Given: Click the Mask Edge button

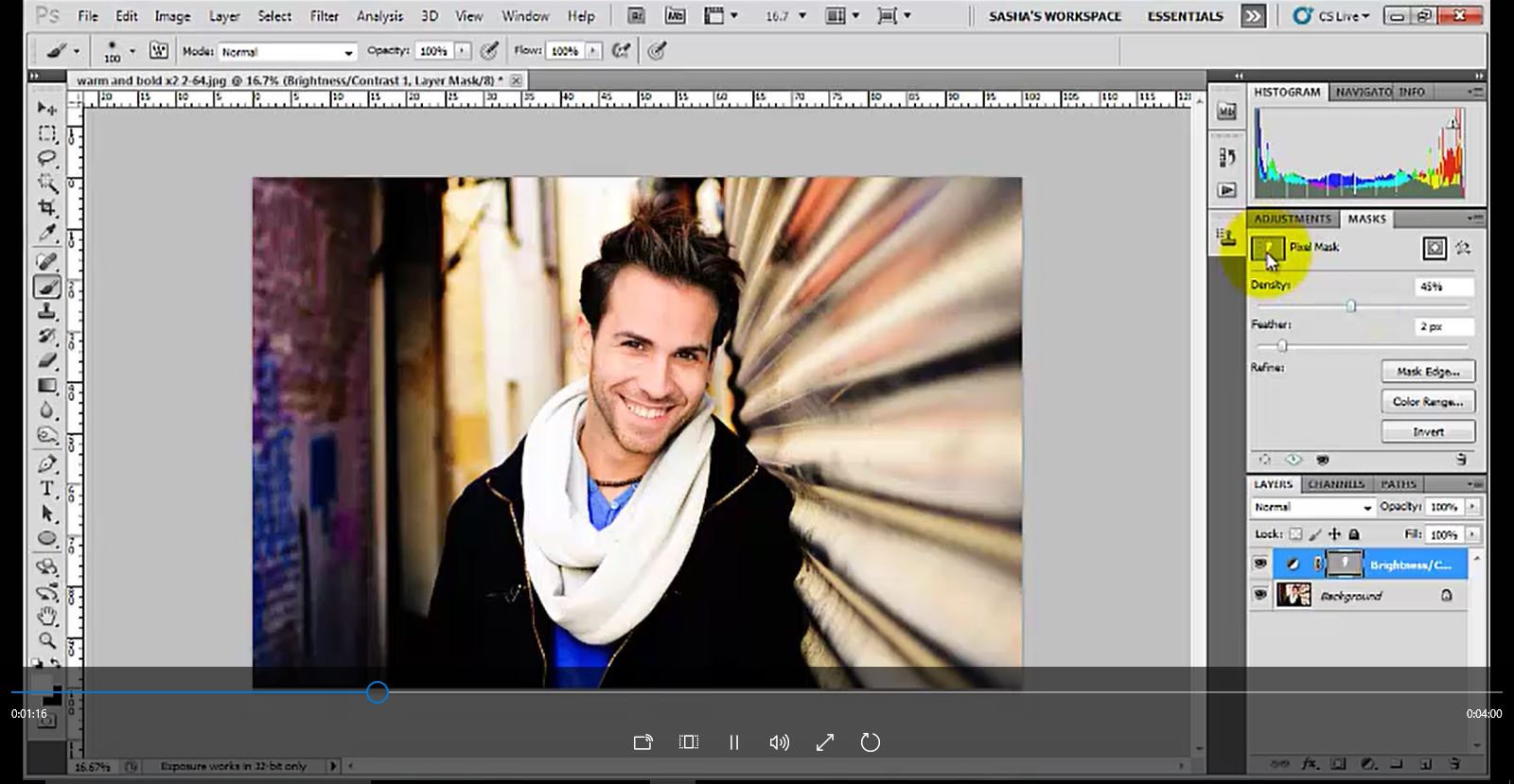Looking at the screenshot, I should [1428, 372].
